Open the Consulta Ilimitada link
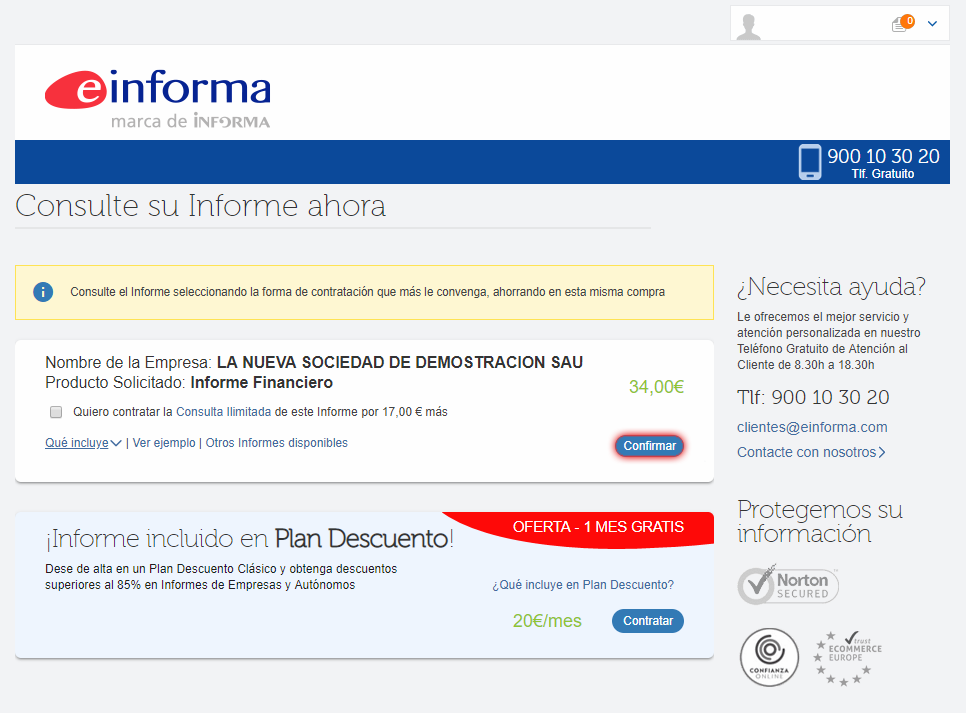The width and height of the screenshot is (966, 713). [x=224, y=412]
